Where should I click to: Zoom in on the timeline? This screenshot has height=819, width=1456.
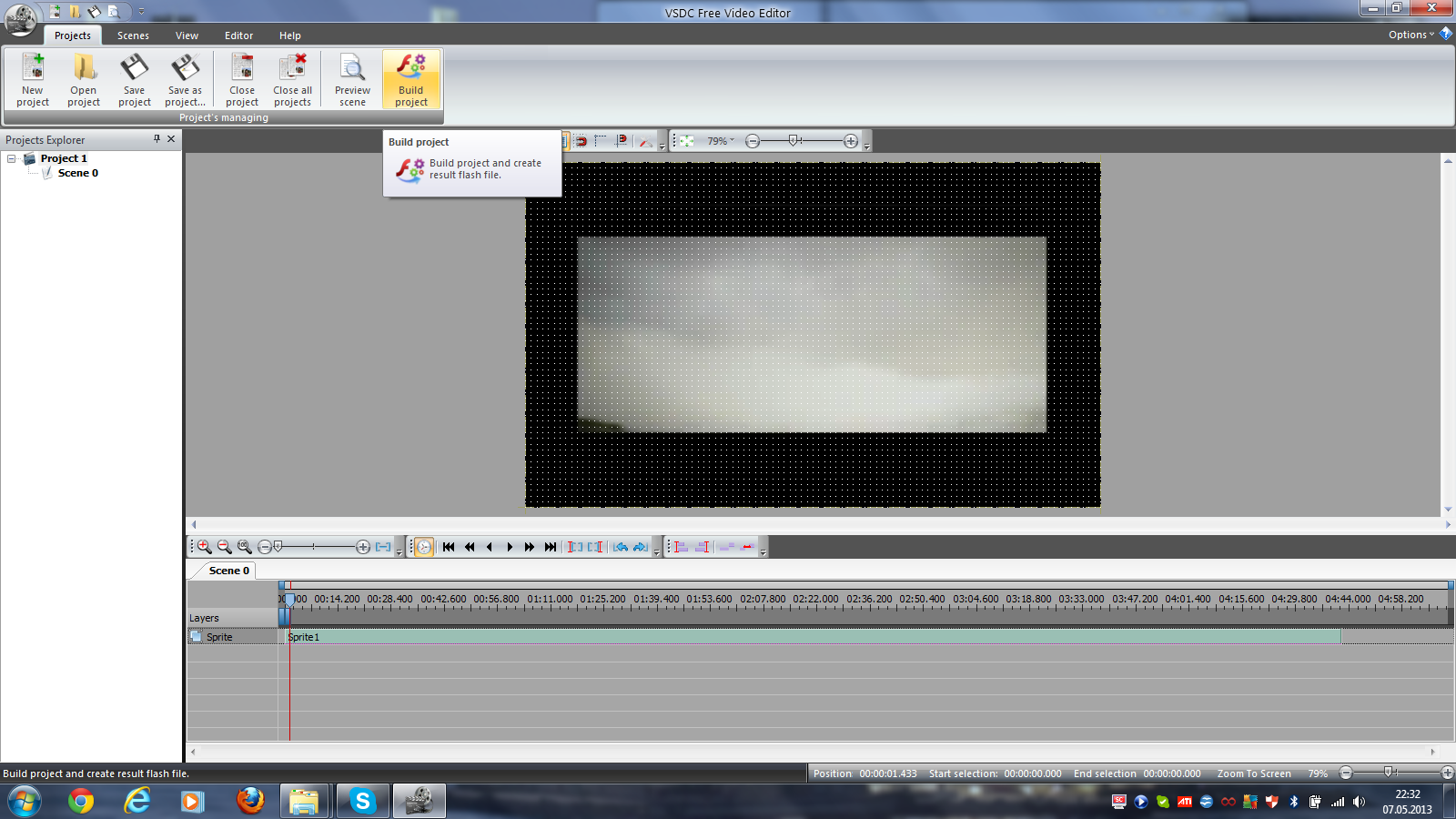tap(205, 547)
